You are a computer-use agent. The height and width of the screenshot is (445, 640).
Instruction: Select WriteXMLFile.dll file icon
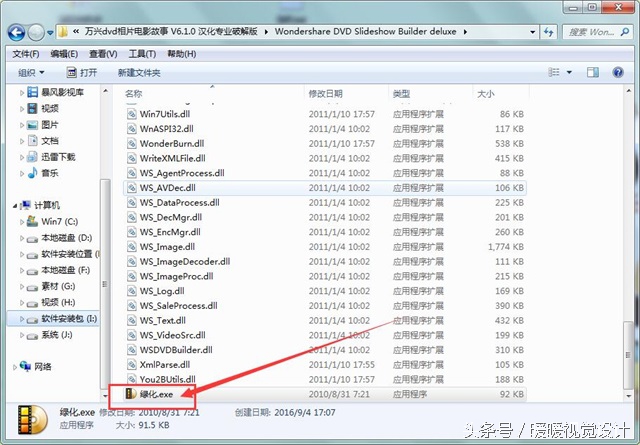click(131, 158)
